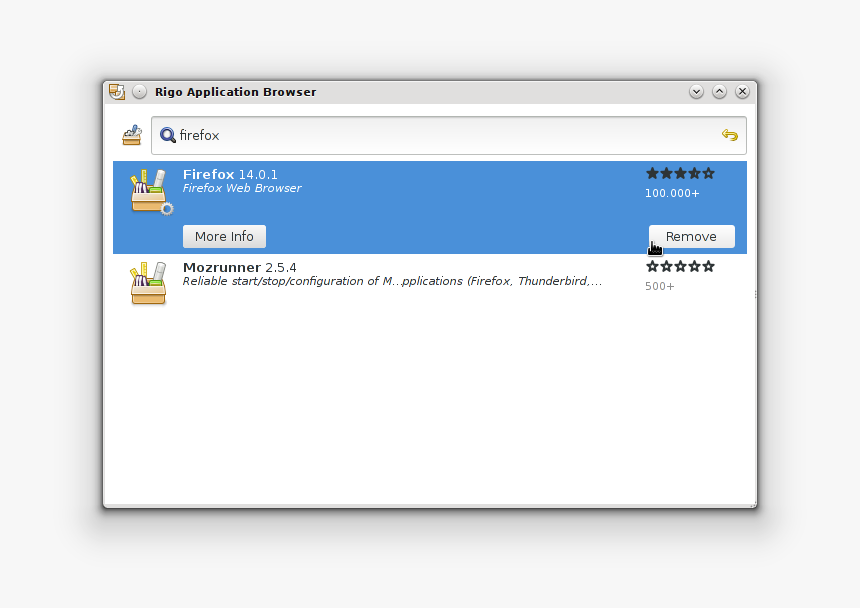Open the small circle menu in the title bar

point(139,91)
